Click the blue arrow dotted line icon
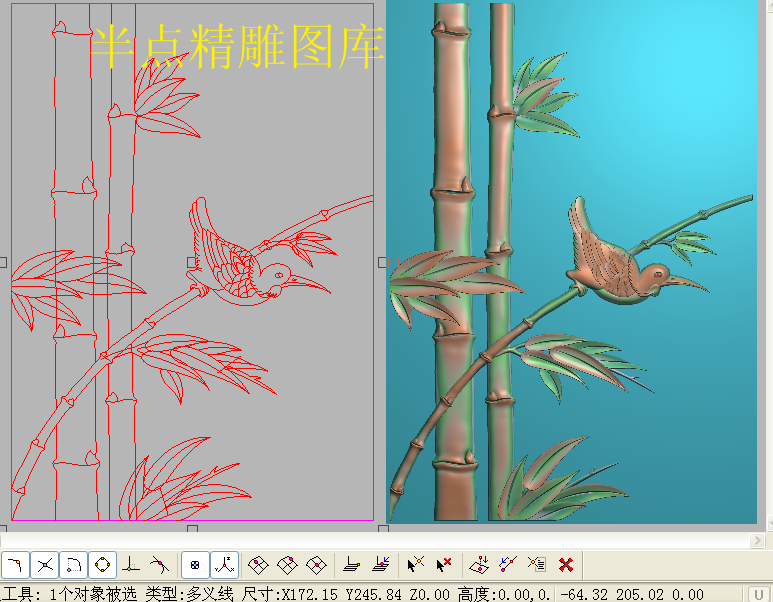 click(x=508, y=565)
